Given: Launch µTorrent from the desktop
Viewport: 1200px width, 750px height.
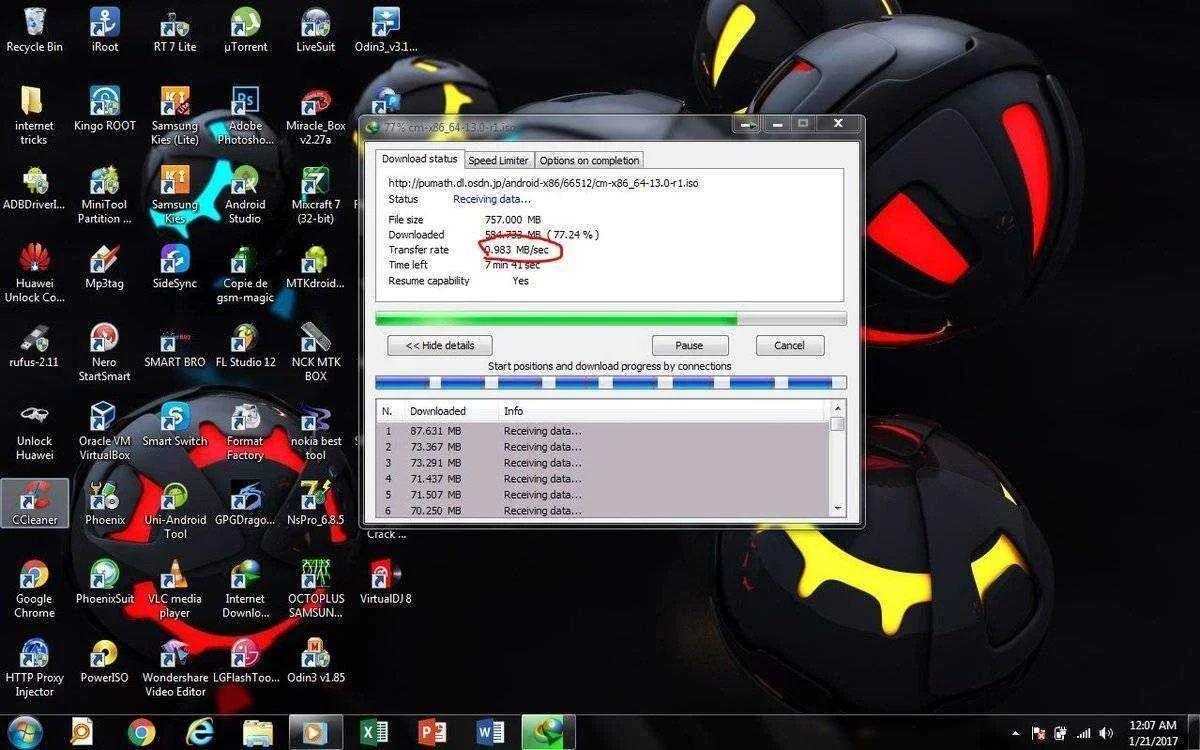Looking at the screenshot, I should tap(245, 29).
